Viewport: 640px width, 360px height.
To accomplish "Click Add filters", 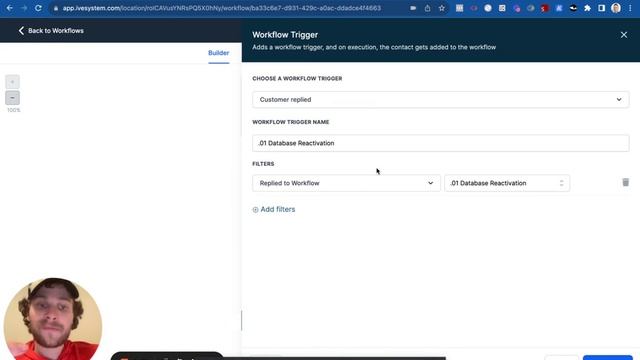I will 274,209.
